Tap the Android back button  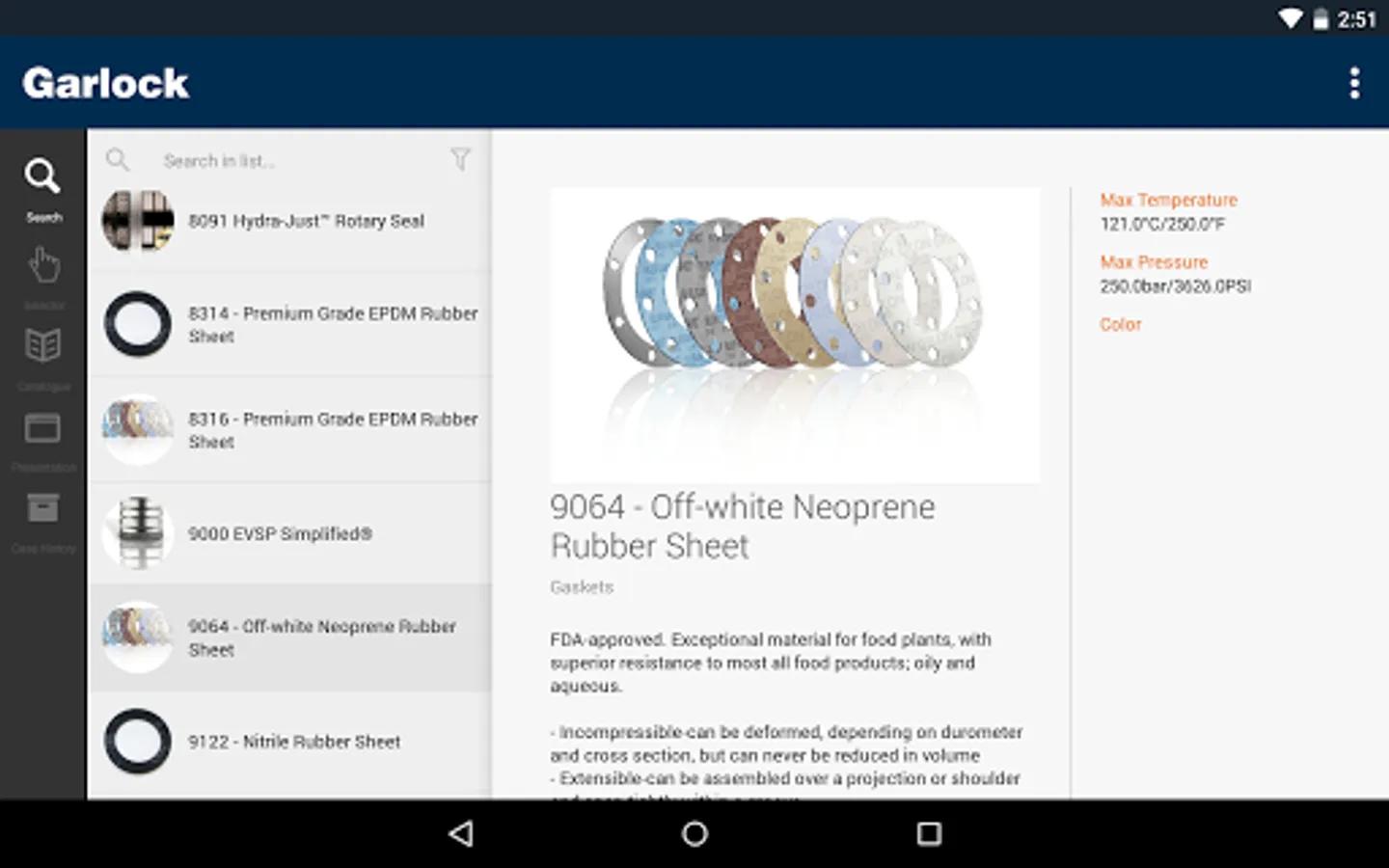pos(462,833)
